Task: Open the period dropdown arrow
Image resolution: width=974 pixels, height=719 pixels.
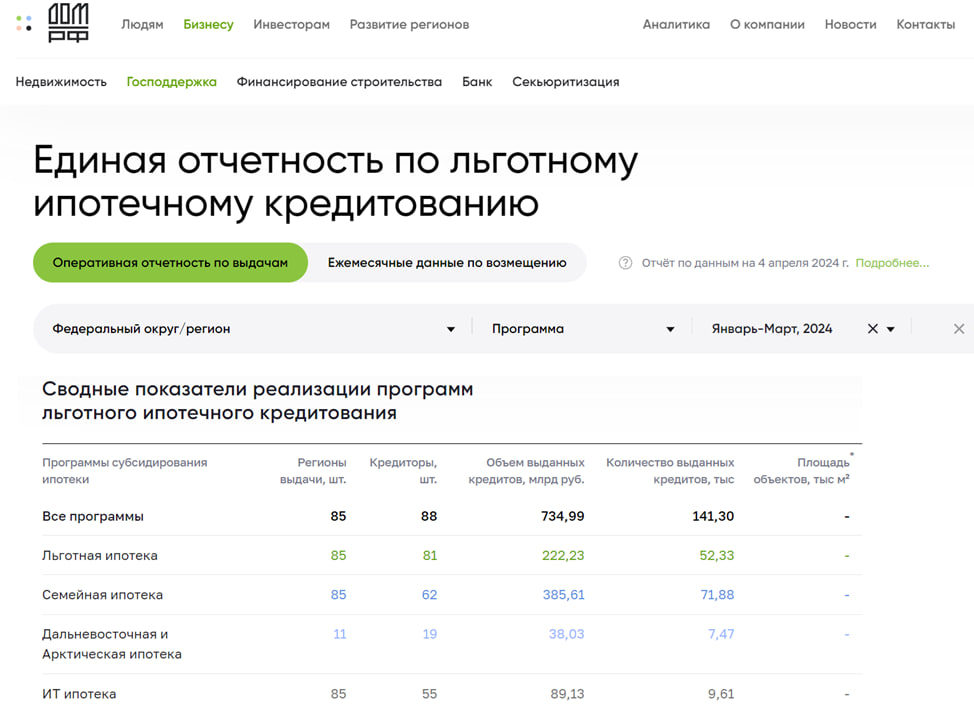Action: (x=891, y=329)
